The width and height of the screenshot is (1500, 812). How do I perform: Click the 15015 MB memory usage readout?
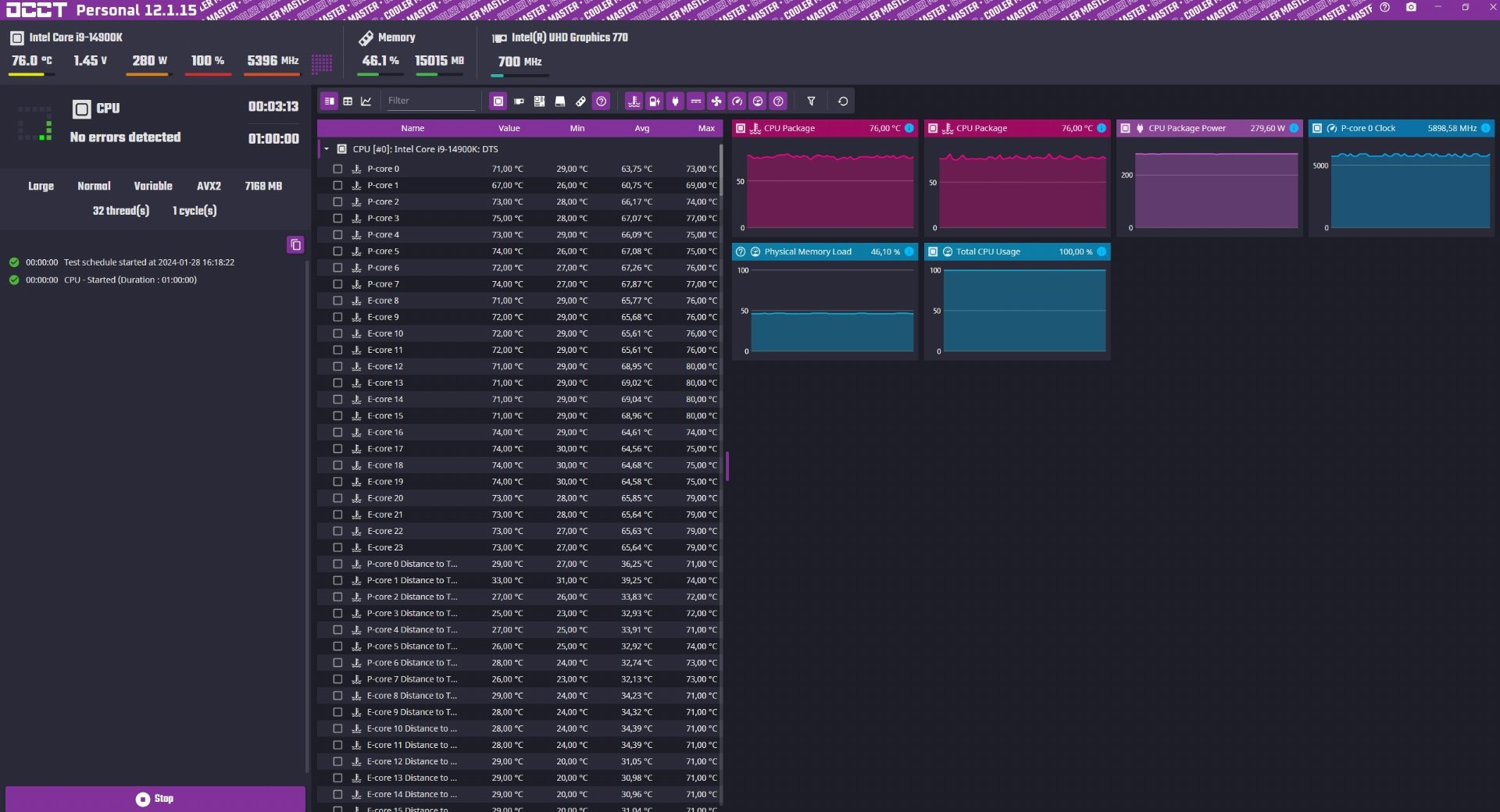pos(439,60)
